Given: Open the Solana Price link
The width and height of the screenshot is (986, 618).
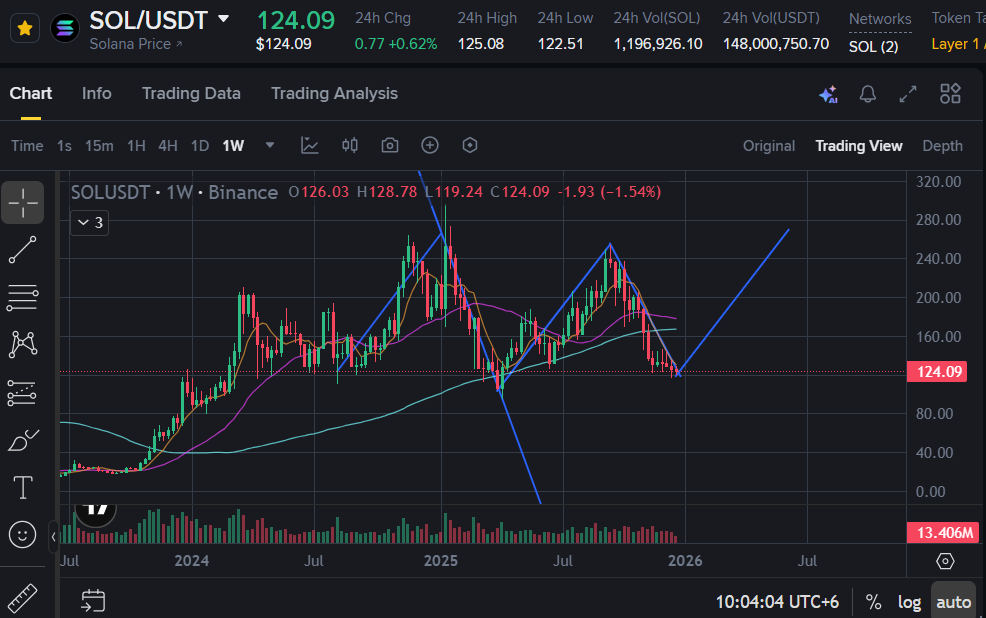Looking at the screenshot, I should (135, 44).
